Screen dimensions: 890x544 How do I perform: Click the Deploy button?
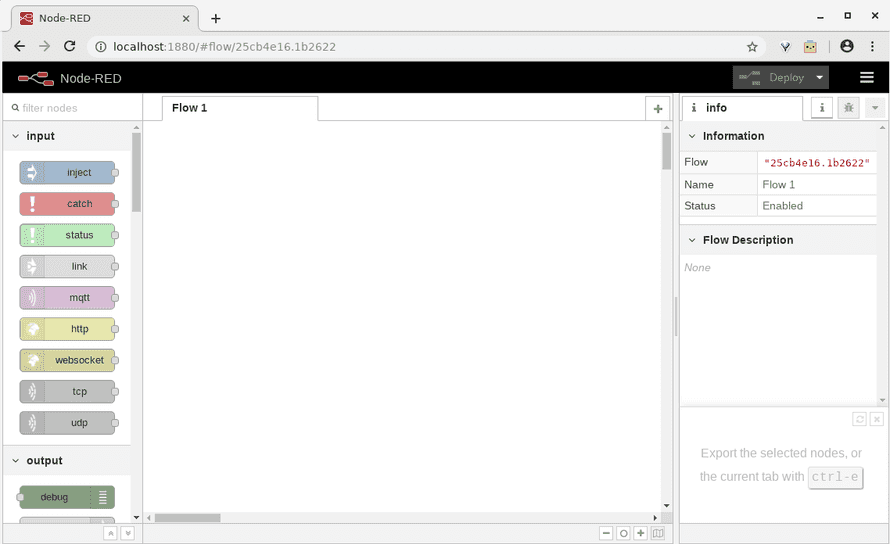(772, 78)
